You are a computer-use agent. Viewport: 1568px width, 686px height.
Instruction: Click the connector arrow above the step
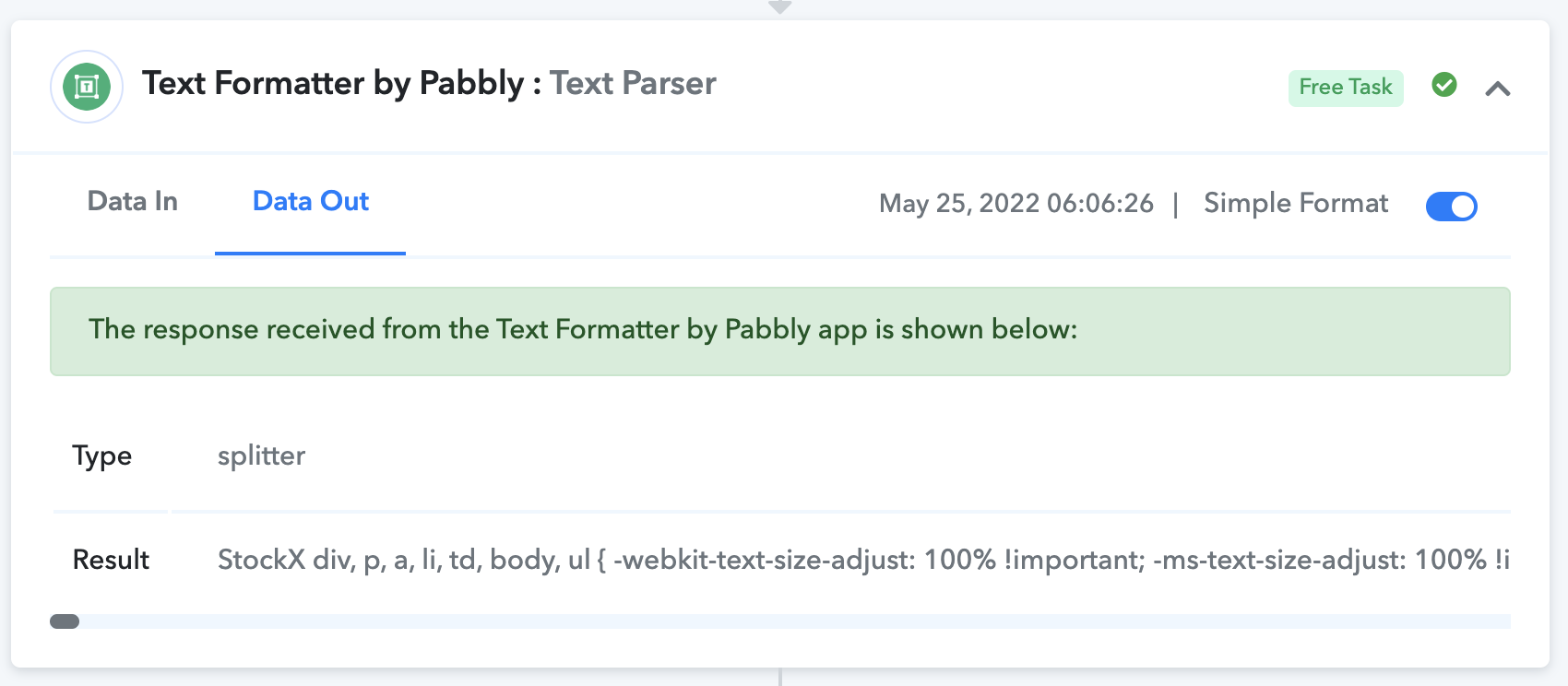coord(780,7)
